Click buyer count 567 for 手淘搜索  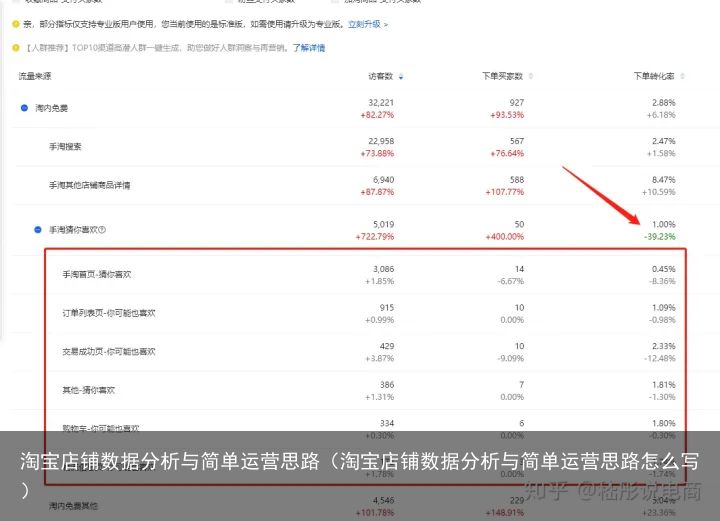pyautogui.click(x=517, y=141)
